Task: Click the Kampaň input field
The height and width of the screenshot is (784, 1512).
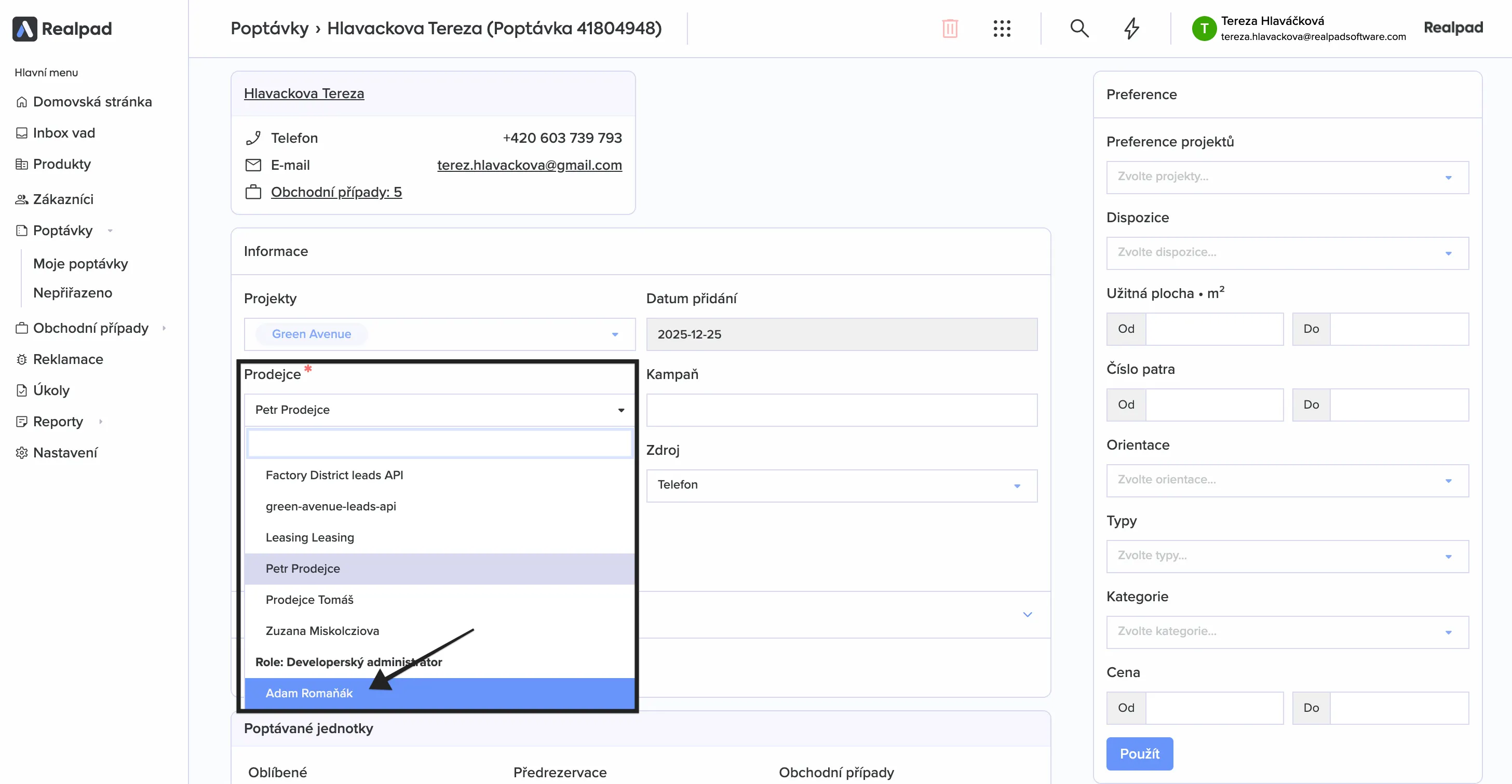Action: pos(841,410)
